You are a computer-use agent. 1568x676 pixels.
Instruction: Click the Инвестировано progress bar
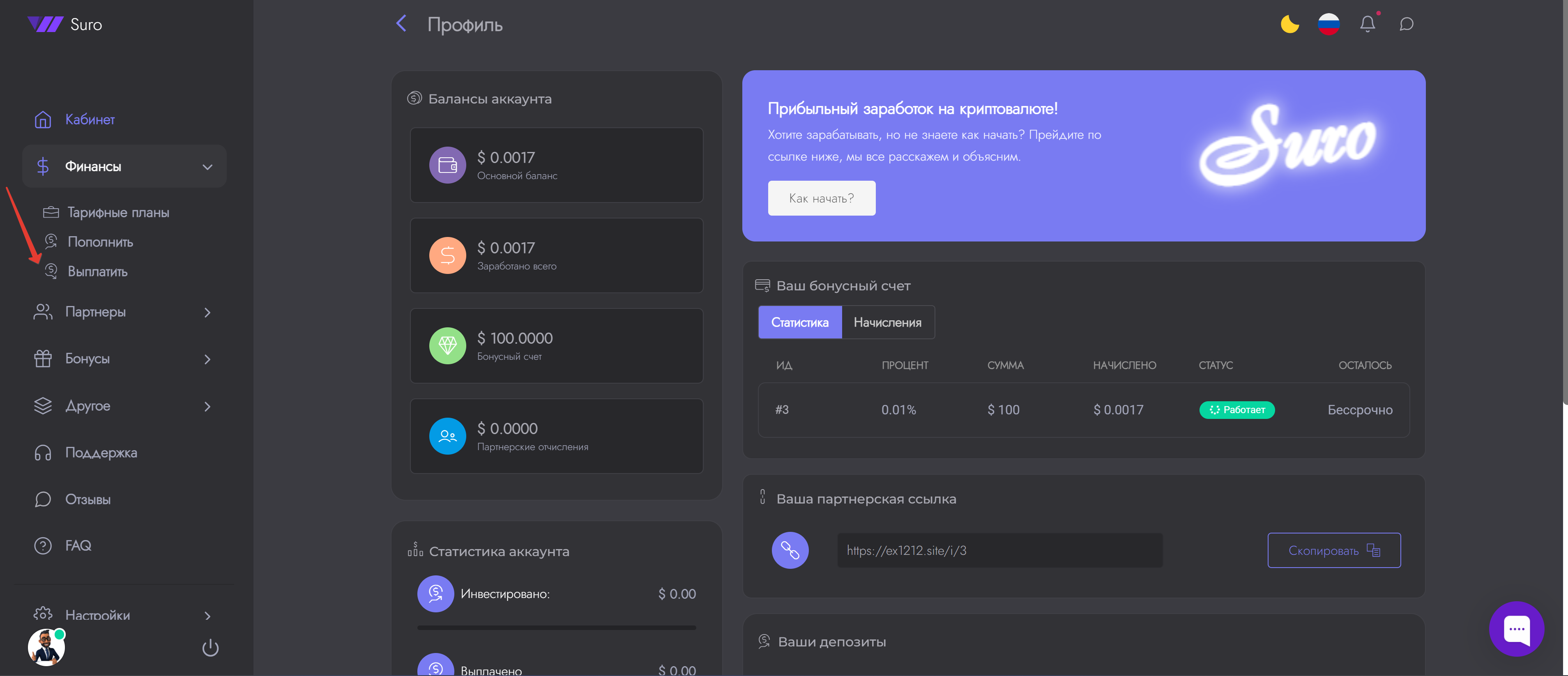click(556, 627)
